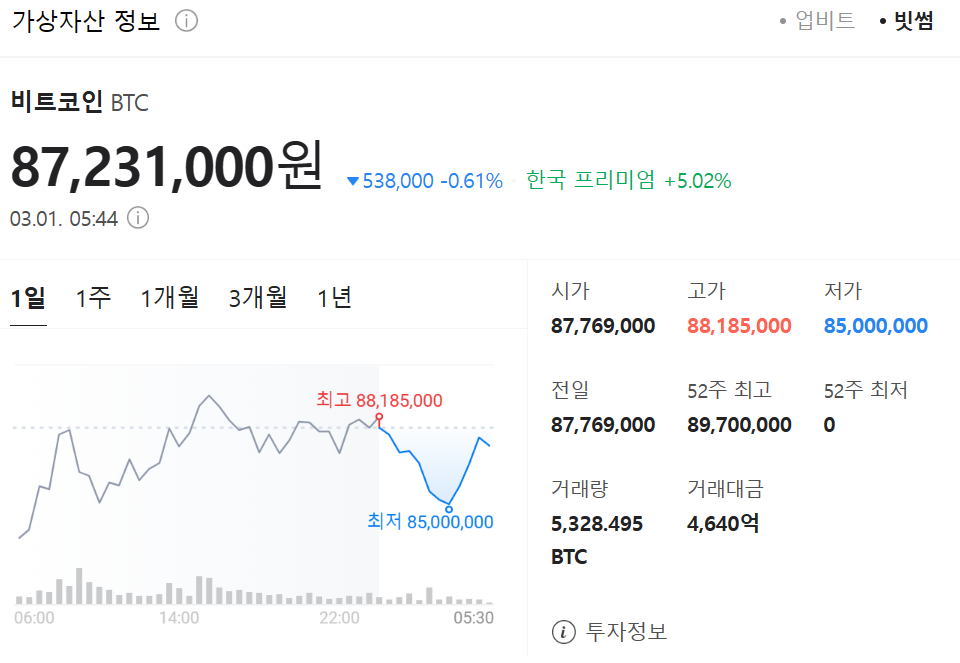
Task: Select the 1년 chart period
Action: (x=333, y=297)
